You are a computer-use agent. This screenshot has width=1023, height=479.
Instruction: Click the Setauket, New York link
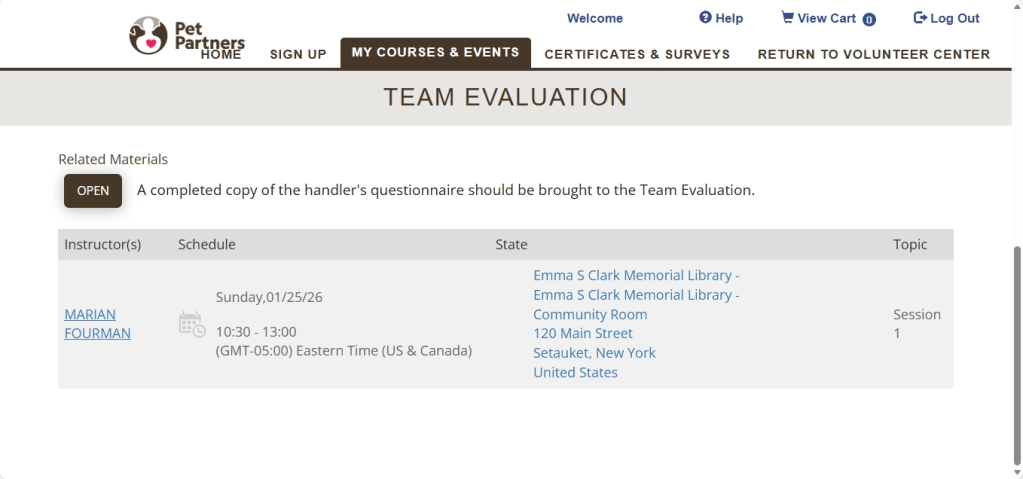[x=594, y=352]
